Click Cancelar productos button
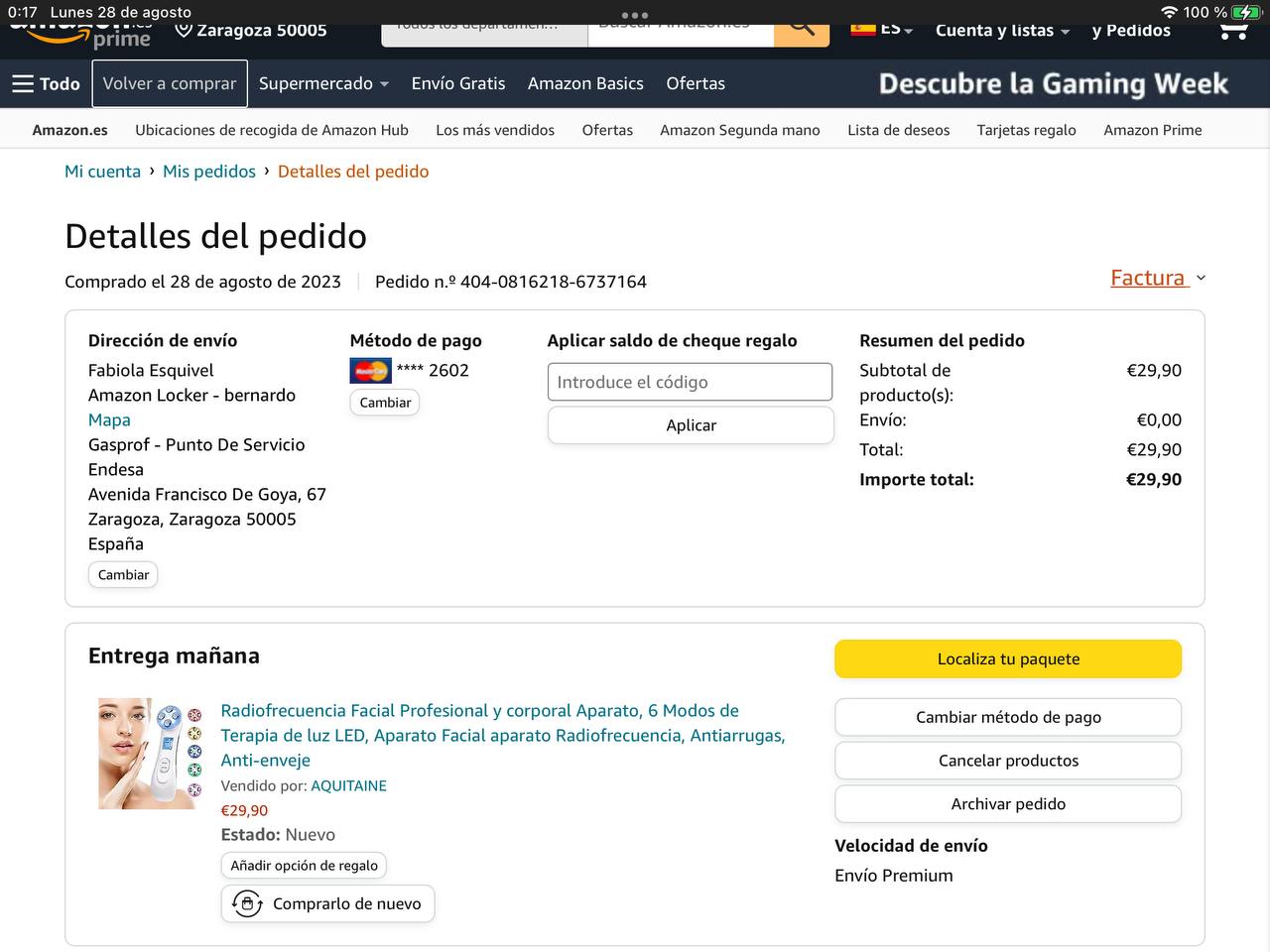1270x952 pixels. point(1008,761)
